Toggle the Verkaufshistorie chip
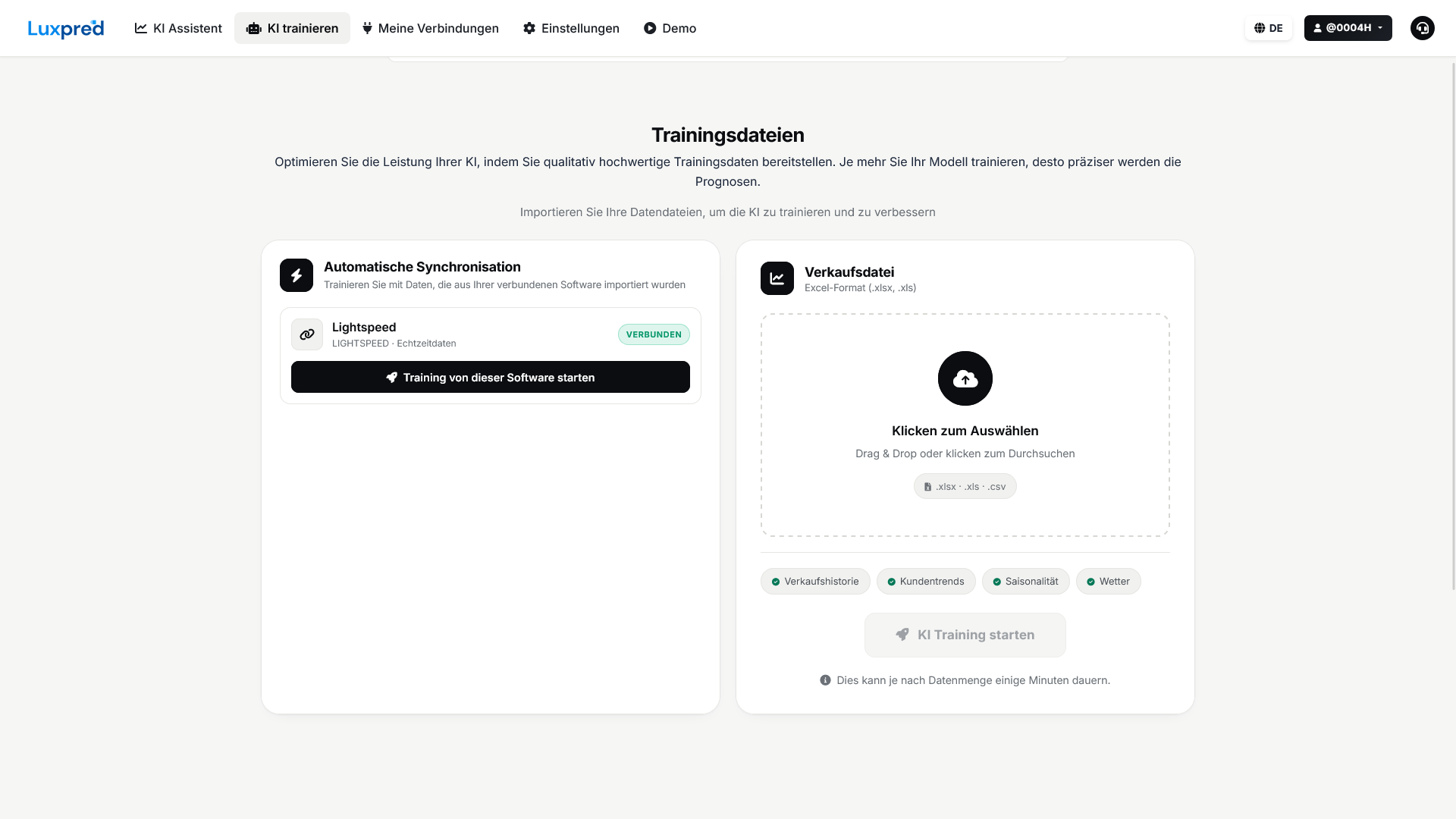 click(x=815, y=582)
